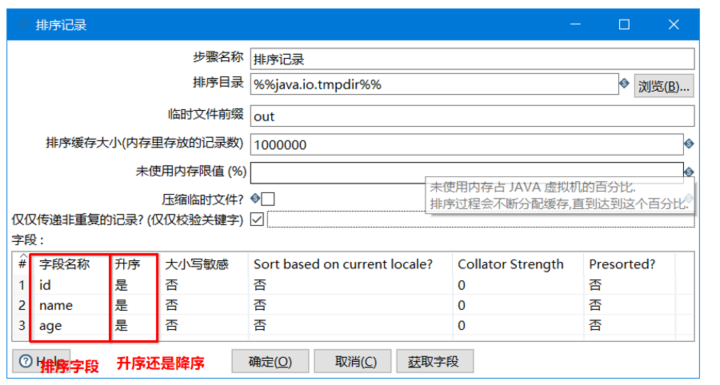
Task: Click the Help question mark icon
Action: point(26,361)
